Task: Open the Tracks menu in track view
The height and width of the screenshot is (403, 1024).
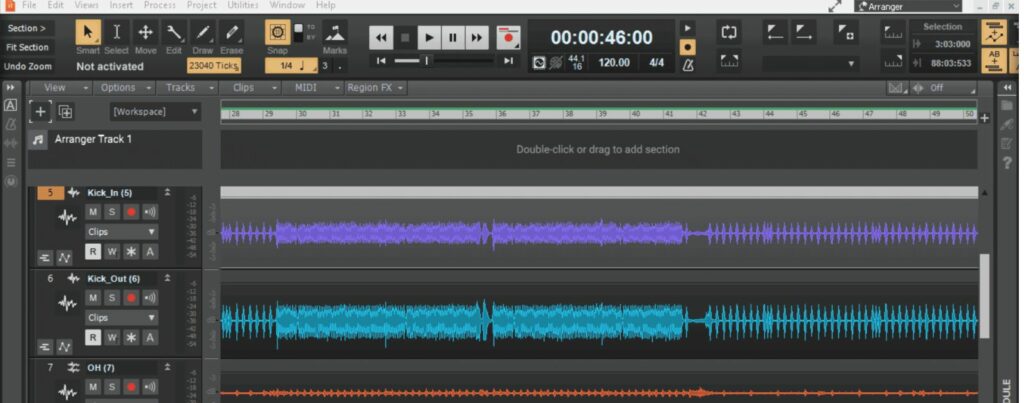Action: [x=184, y=87]
